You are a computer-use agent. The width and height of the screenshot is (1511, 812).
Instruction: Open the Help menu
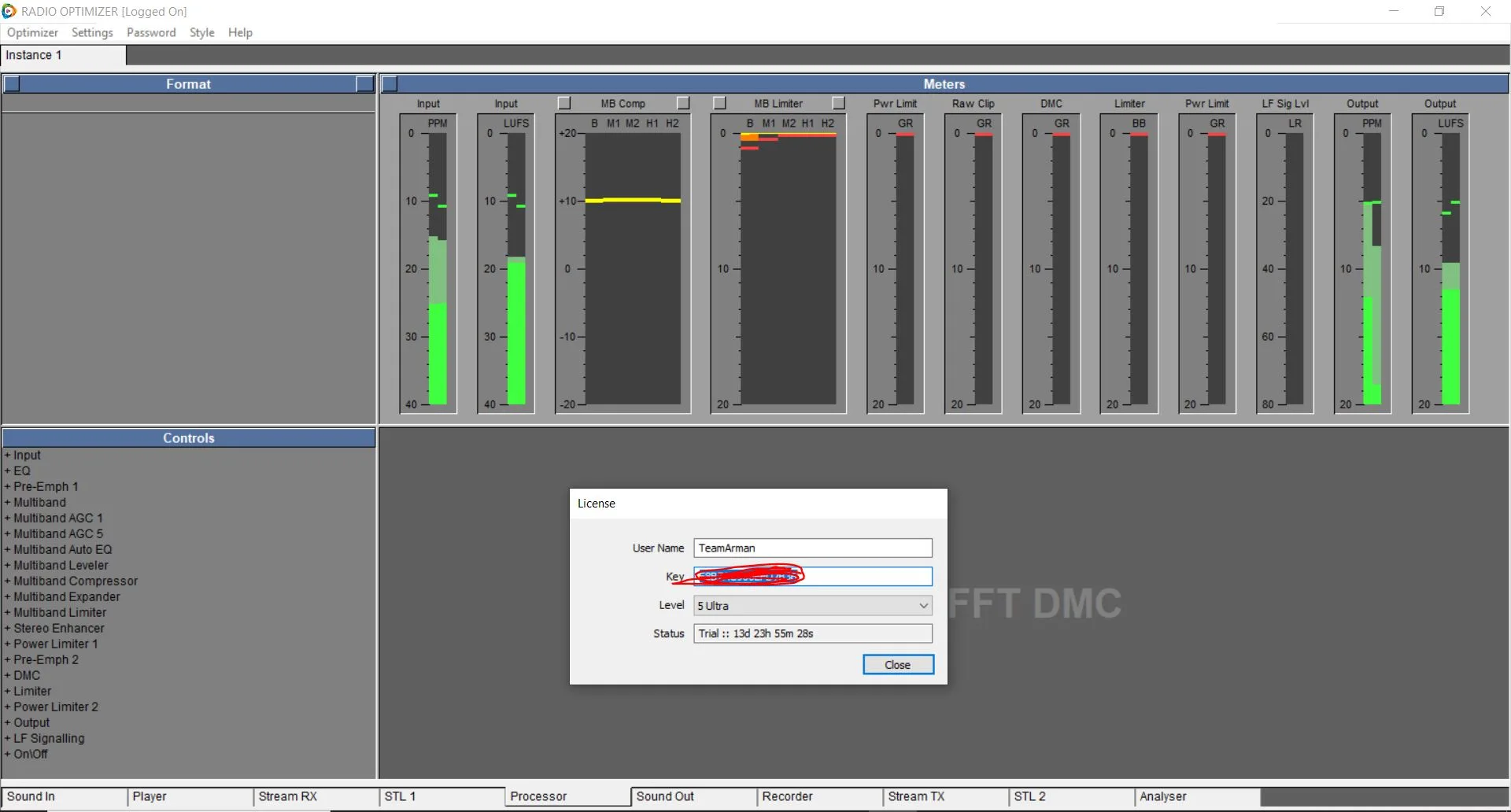[240, 32]
